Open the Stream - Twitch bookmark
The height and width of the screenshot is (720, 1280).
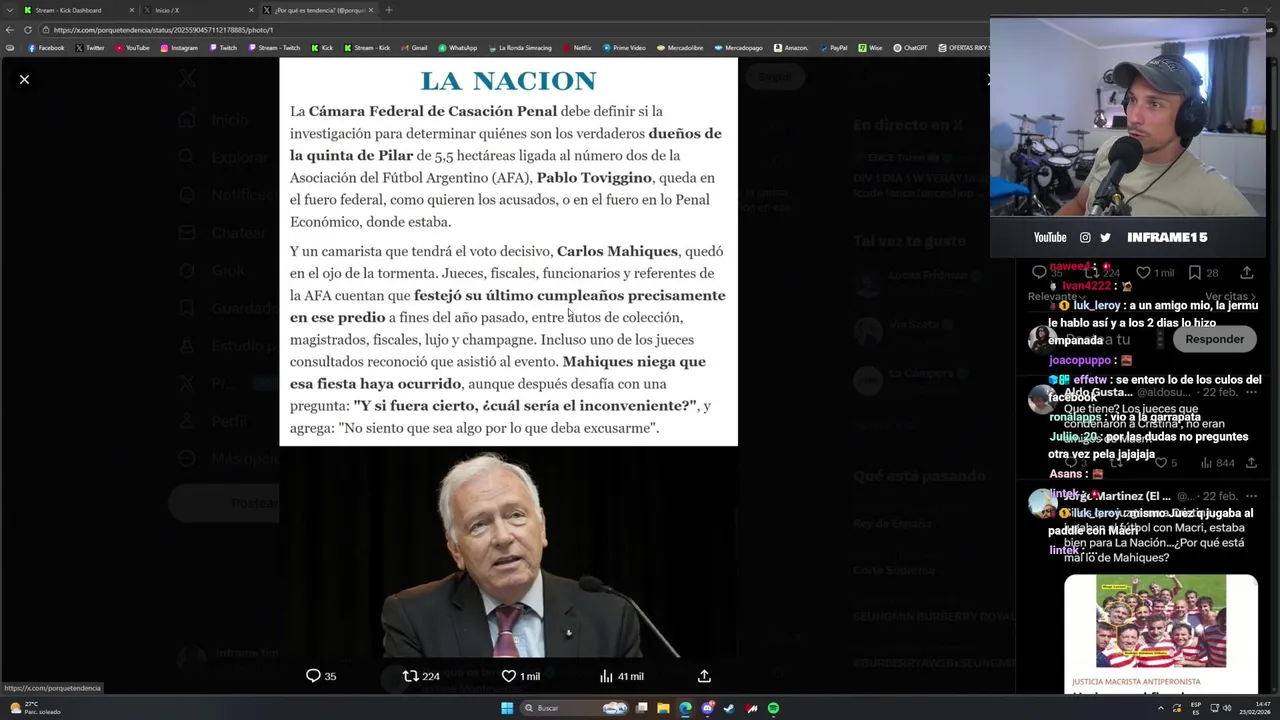tap(273, 48)
